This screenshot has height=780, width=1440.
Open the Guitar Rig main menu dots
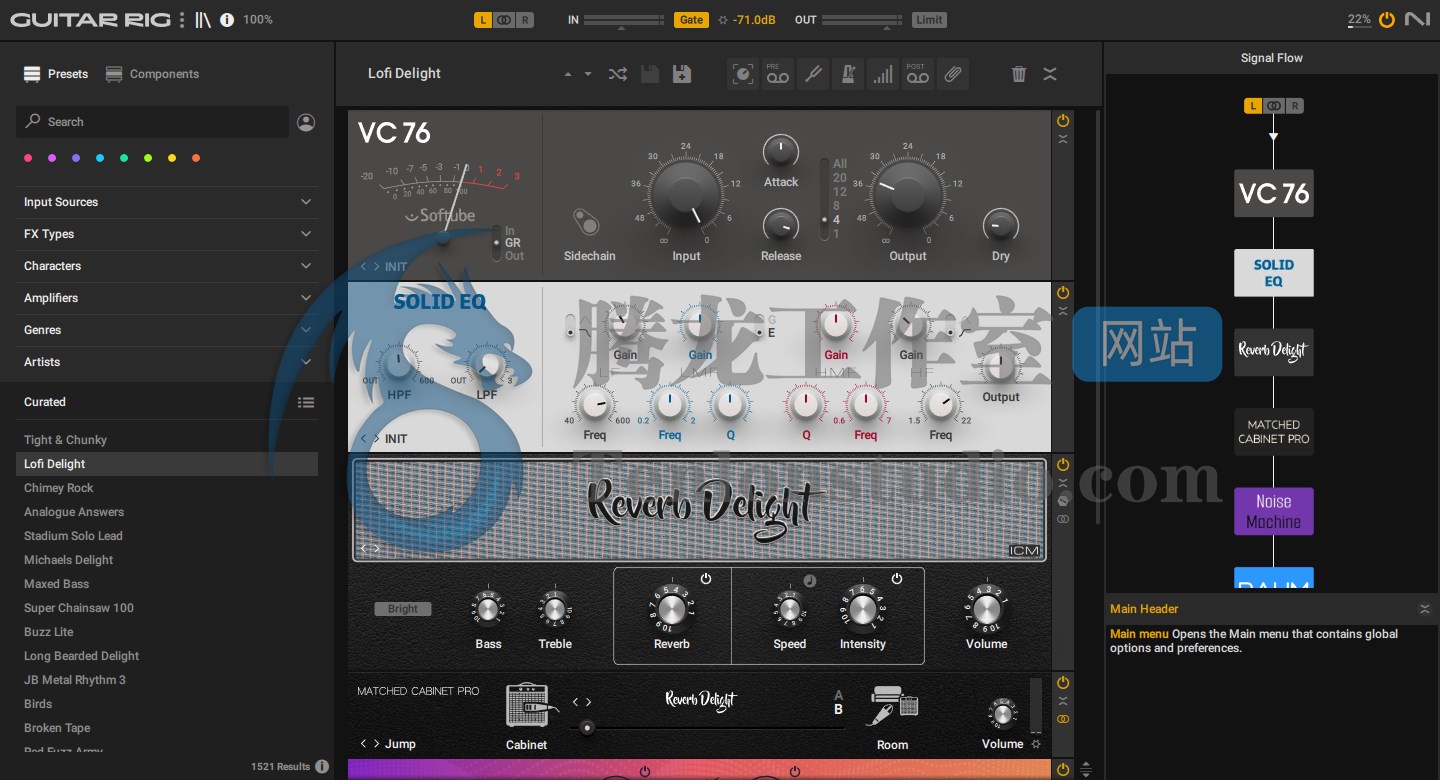click(x=181, y=20)
